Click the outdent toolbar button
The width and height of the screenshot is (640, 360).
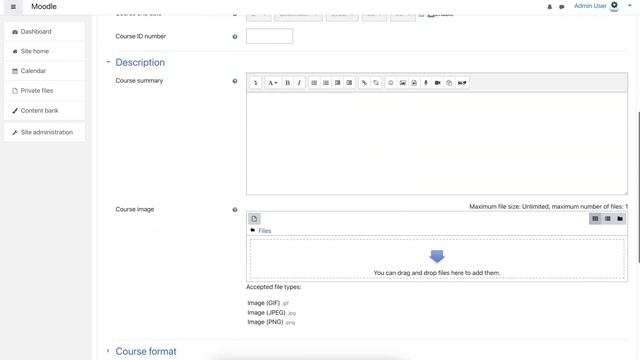click(x=338, y=83)
